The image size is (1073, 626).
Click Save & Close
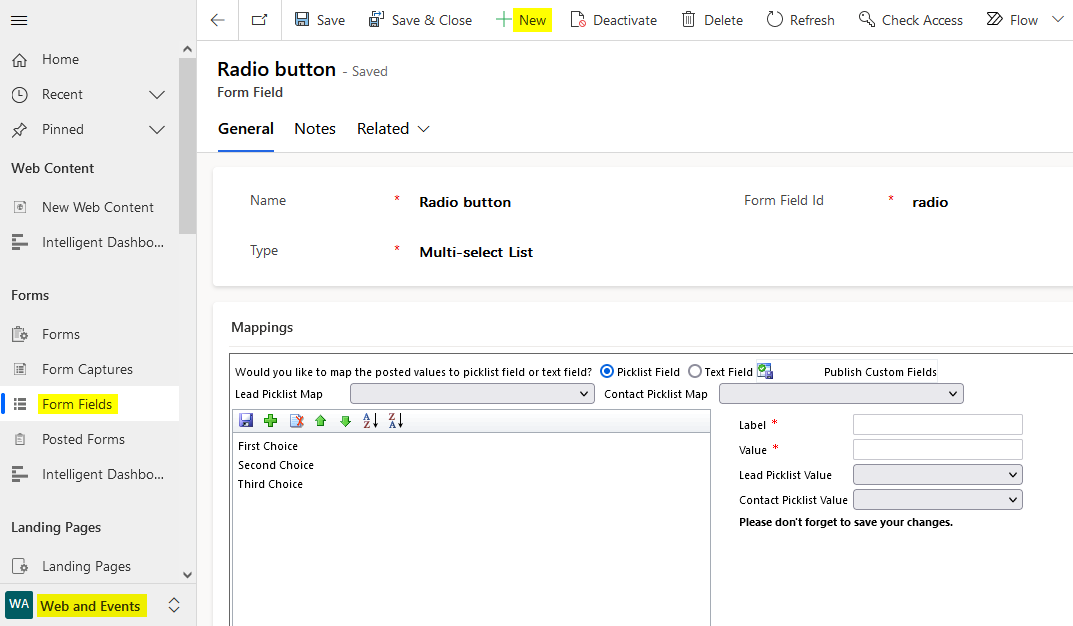(x=419, y=20)
